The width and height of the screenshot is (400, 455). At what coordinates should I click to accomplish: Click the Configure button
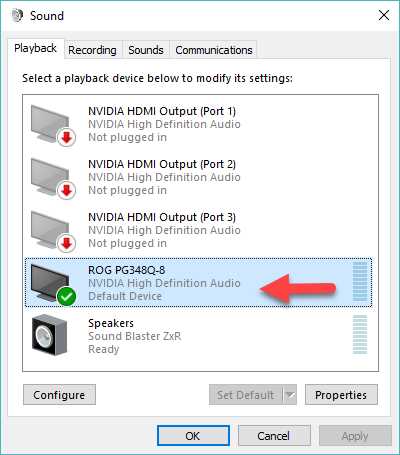pos(59,395)
